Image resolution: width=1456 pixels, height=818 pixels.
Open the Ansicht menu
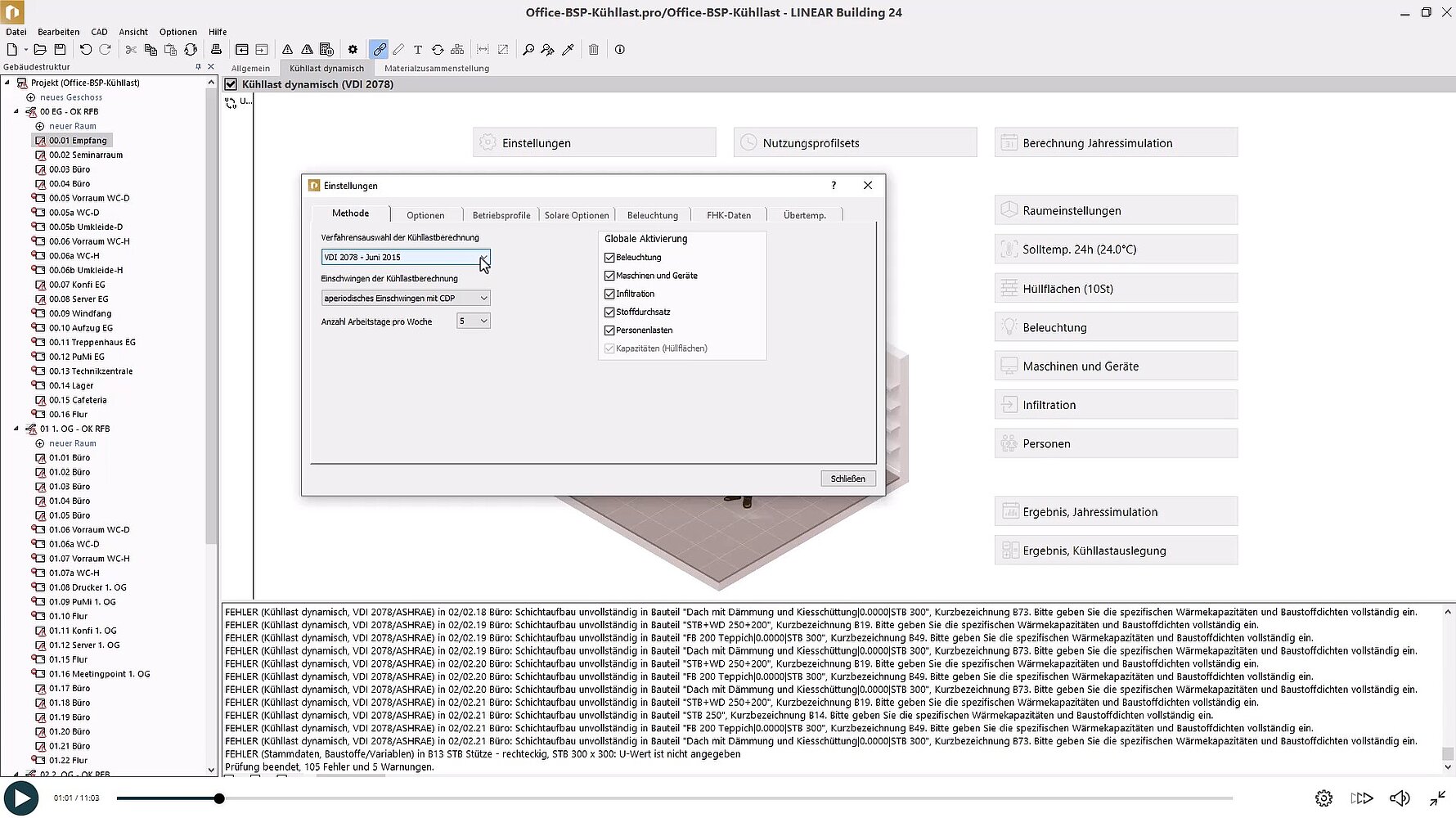(133, 32)
